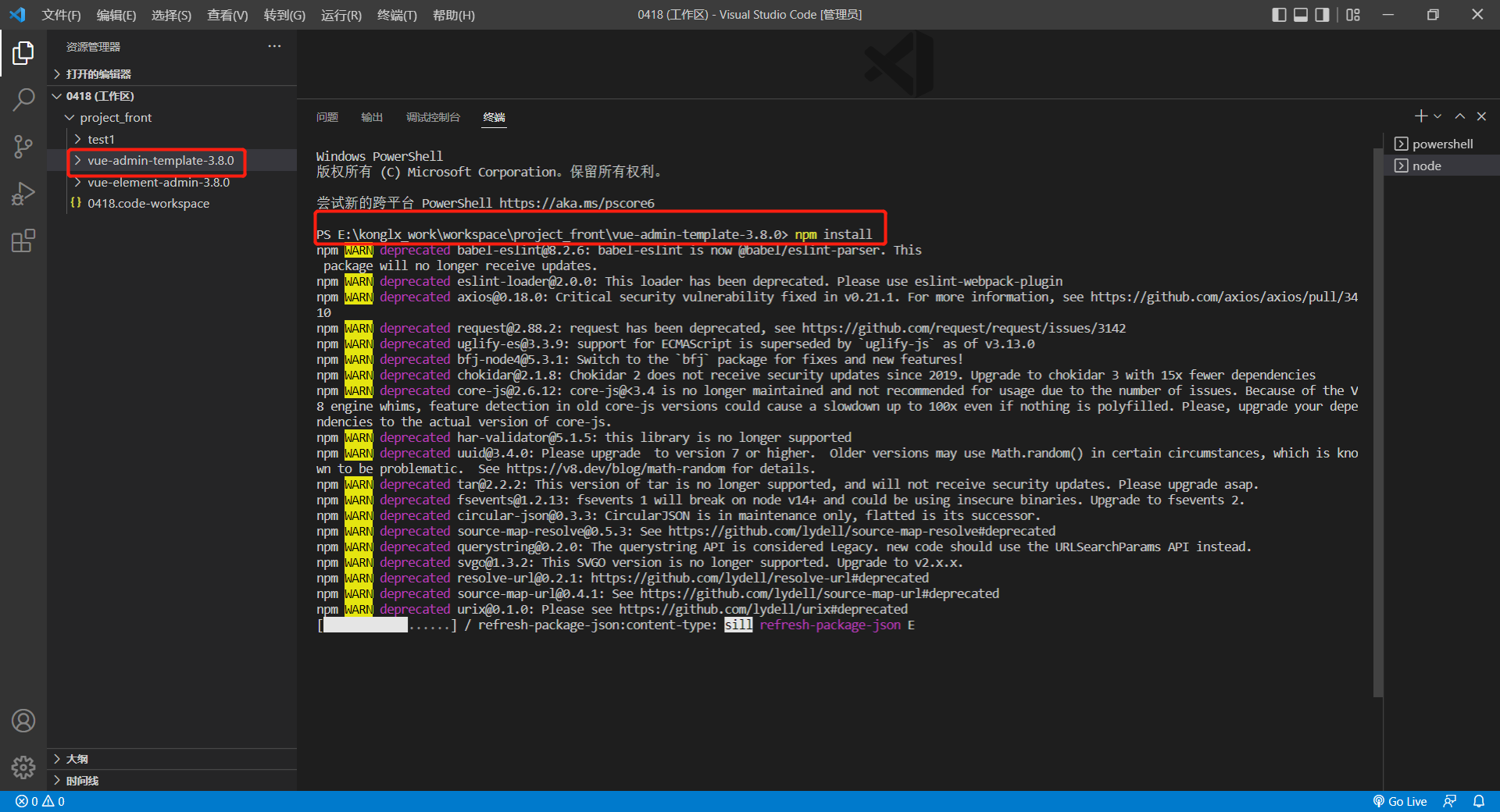Image resolution: width=1500 pixels, height=812 pixels.
Task: Open the Manage settings gear
Action: tap(23, 767)
